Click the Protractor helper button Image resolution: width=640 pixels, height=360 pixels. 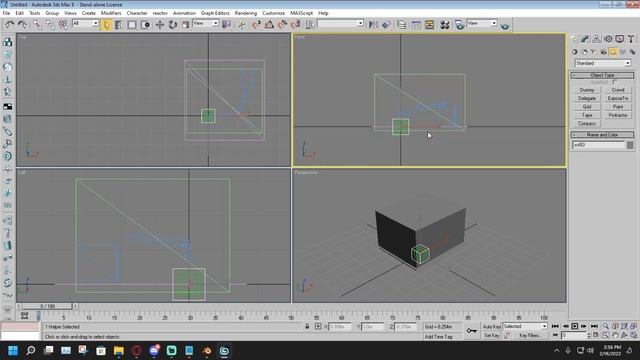(618, 115)
